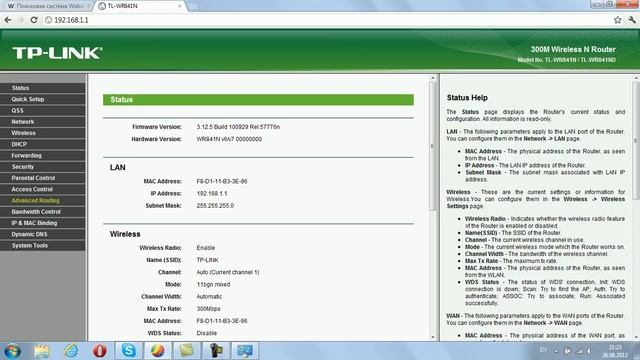Go to Security settings
Viewport: 640px width, 360px height.
[43, 167]
